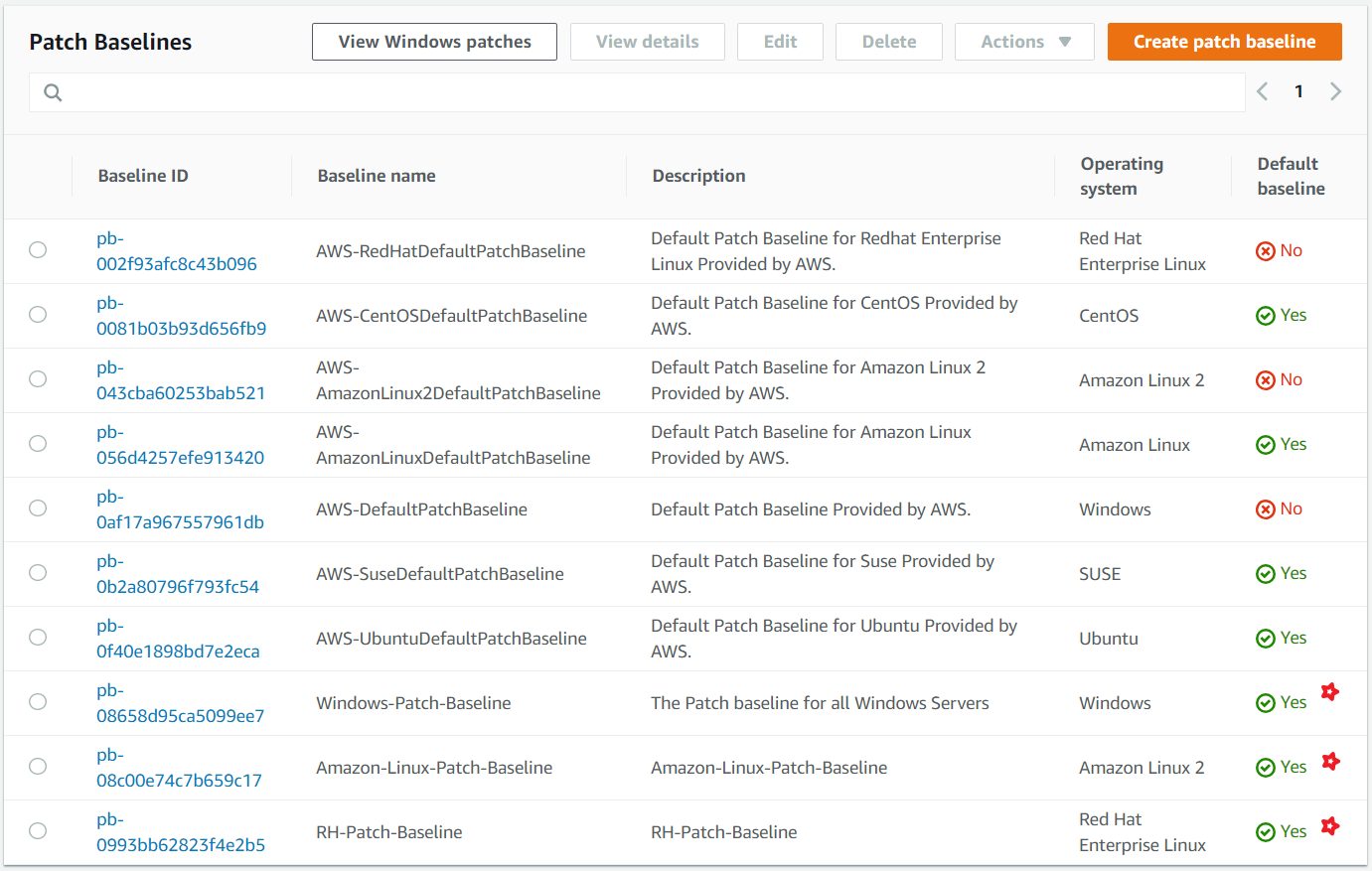Screen dimensions: 1372x871
Task: Select radio for Amazon-Linux-Patch-Baseline
Action: (x=38, y=767)
